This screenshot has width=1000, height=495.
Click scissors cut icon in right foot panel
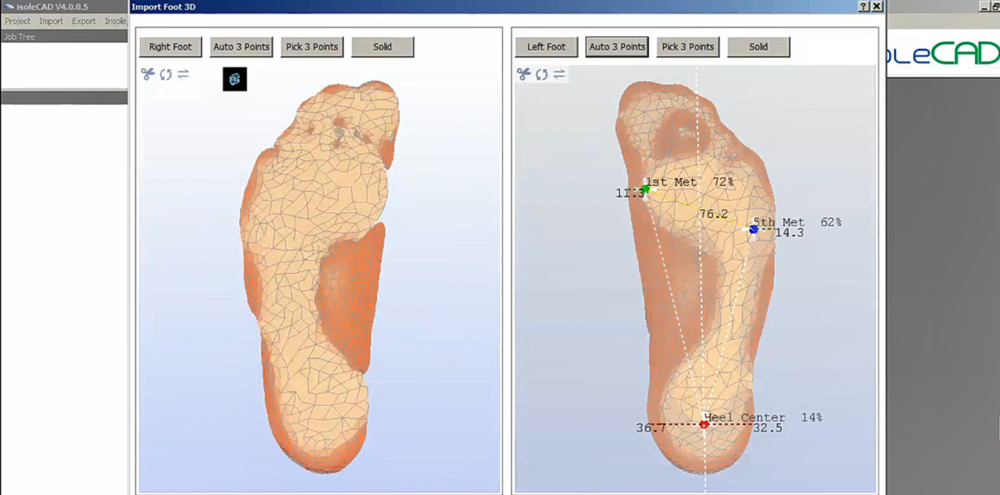[x=148, y=74]
